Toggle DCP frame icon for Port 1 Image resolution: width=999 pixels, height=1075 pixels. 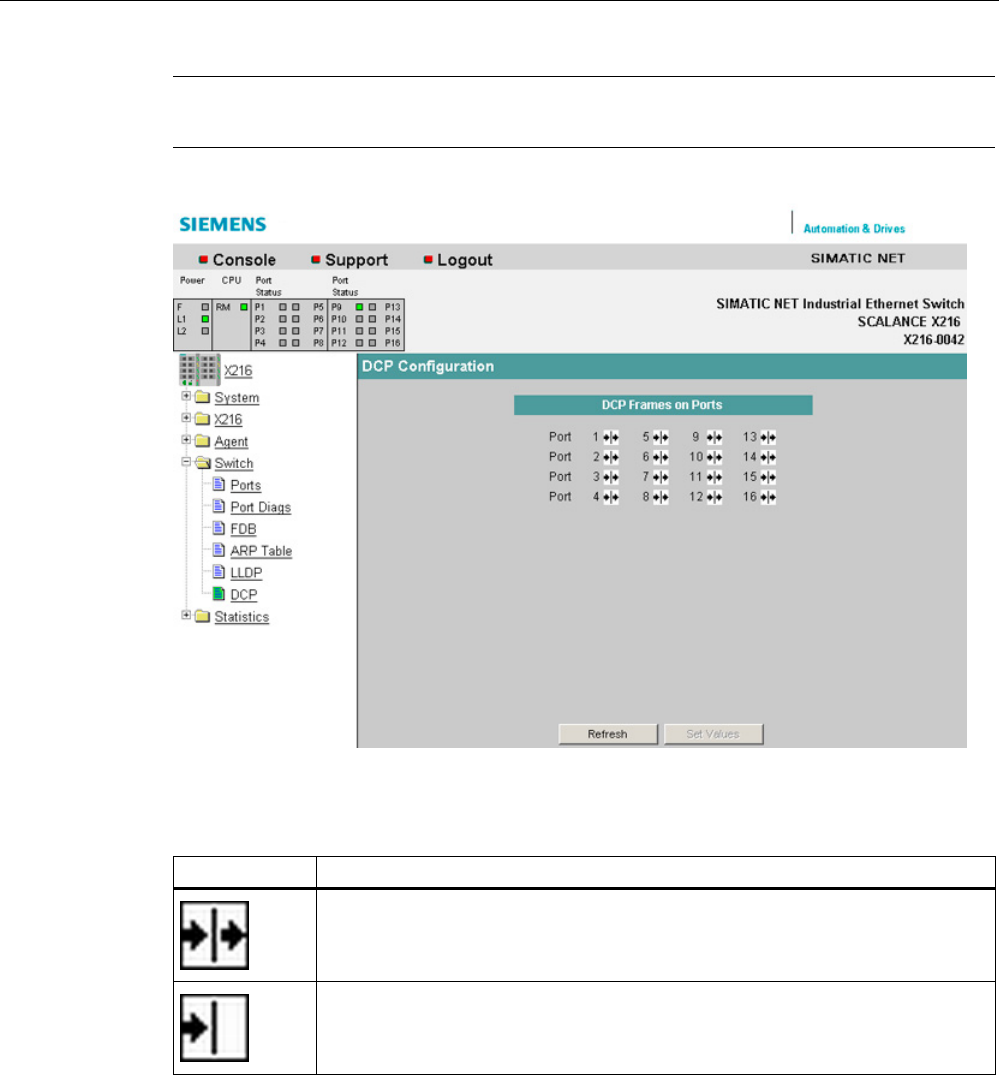click(x=611, y=437)
